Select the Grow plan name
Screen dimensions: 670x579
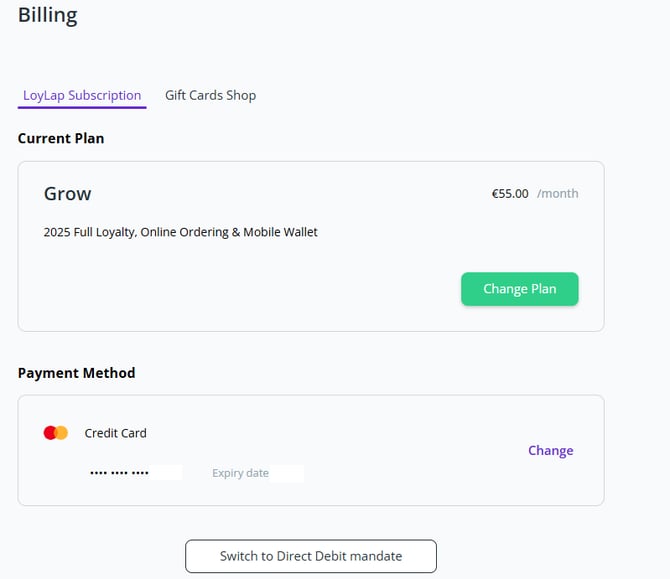(67, 193)
